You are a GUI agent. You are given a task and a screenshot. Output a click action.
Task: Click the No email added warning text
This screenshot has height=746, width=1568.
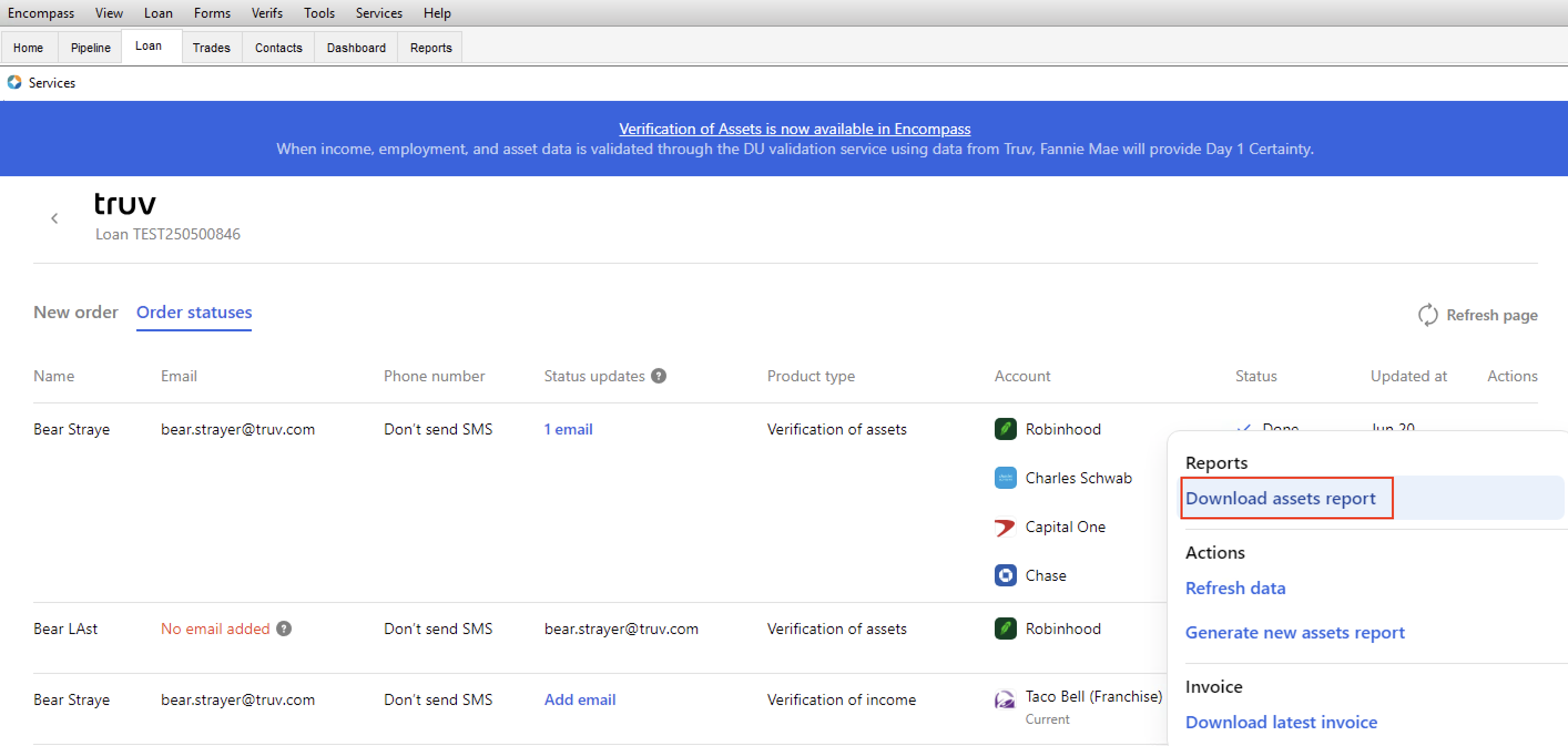click(216, 629)
